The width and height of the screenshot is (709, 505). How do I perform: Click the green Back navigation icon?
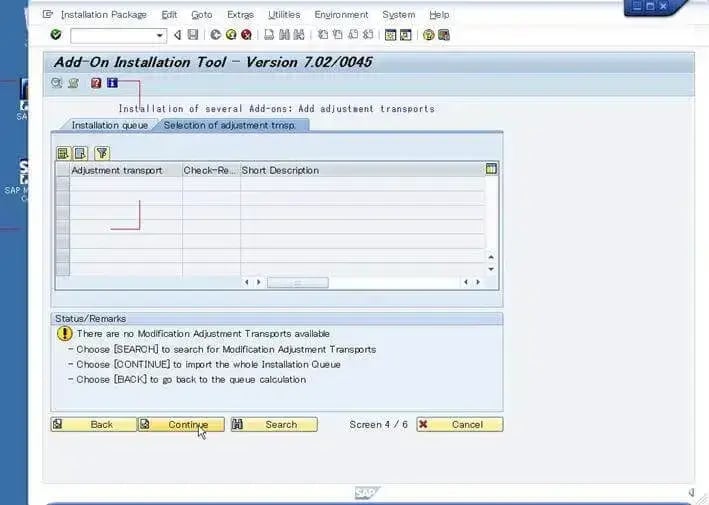pos(216,35)
